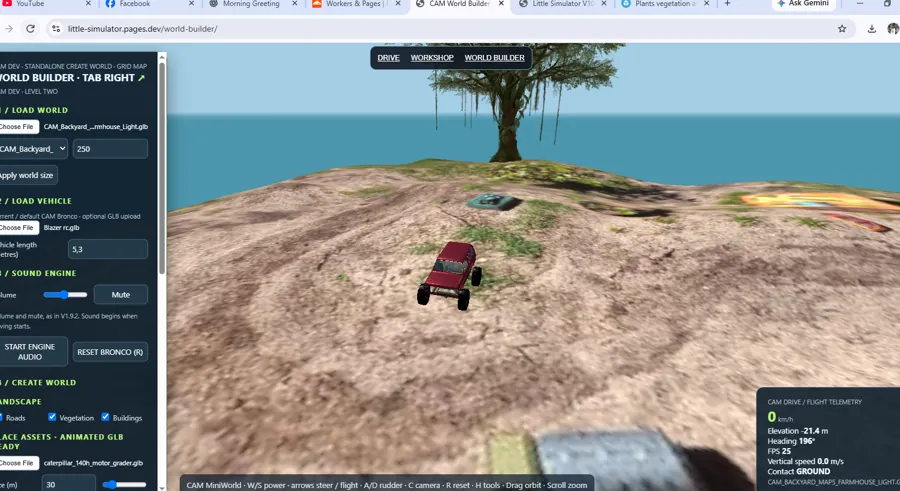Switch to the Workers & Pages tab
Screen dimensions: 900x491
pyautogui.click(x=353, y=4)
